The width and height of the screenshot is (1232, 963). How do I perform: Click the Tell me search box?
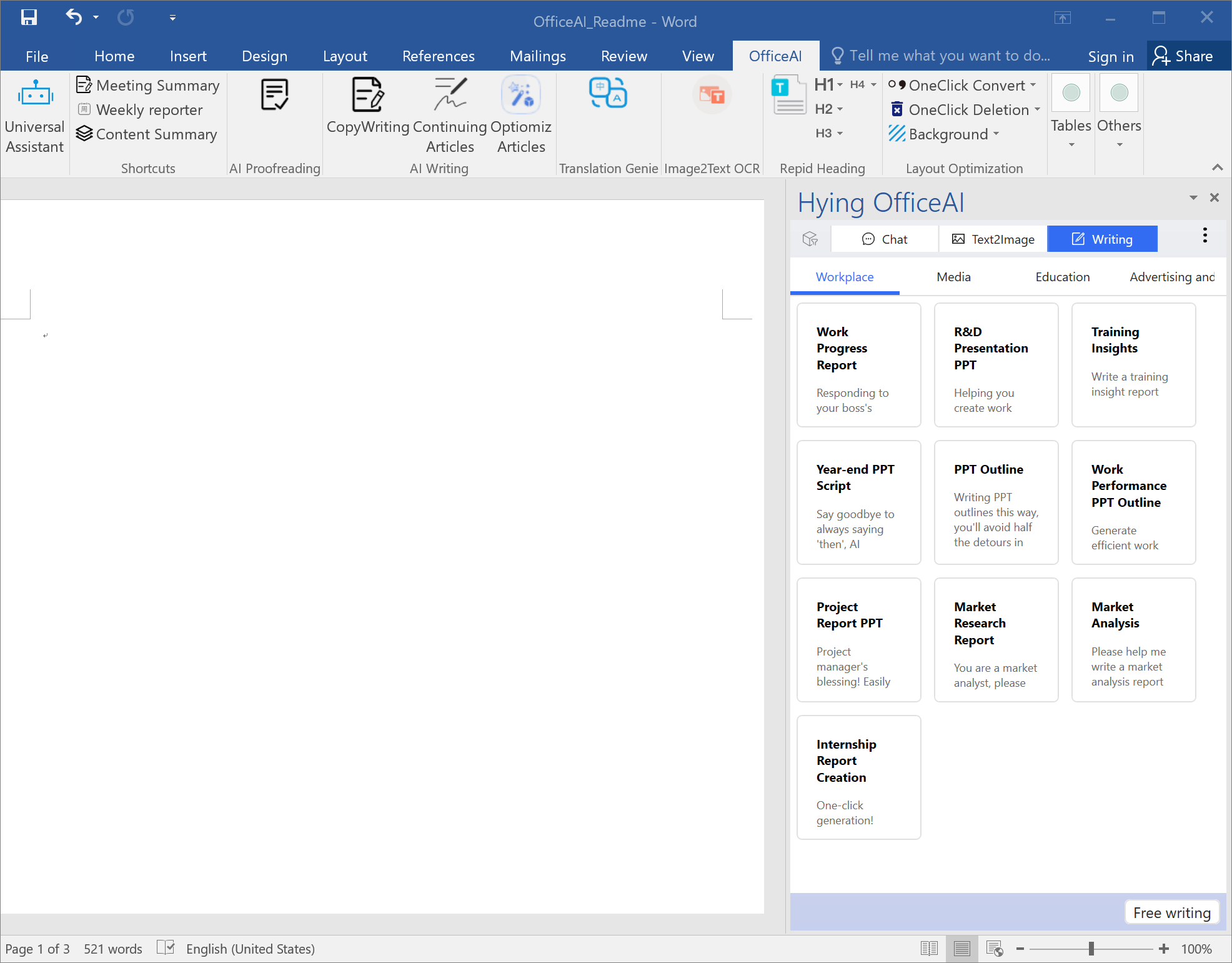click(941, 56)
